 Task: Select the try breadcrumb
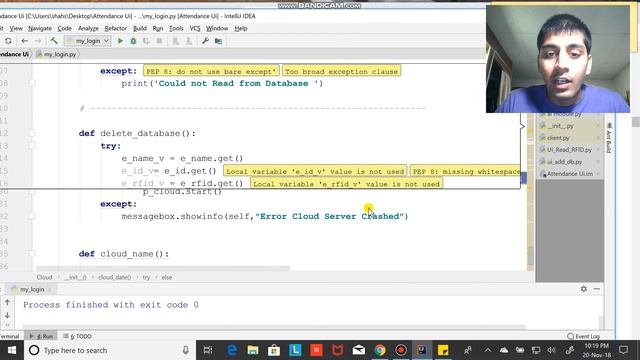point(146,277)
